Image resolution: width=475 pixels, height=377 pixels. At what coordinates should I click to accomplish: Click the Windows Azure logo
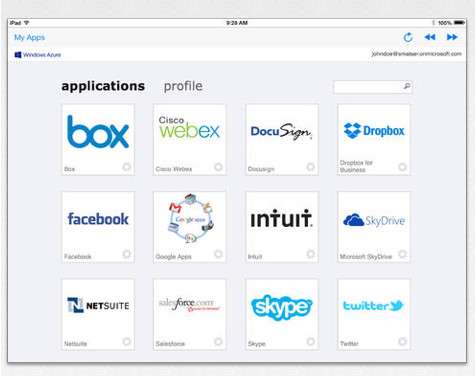click(x=38, y=55)
